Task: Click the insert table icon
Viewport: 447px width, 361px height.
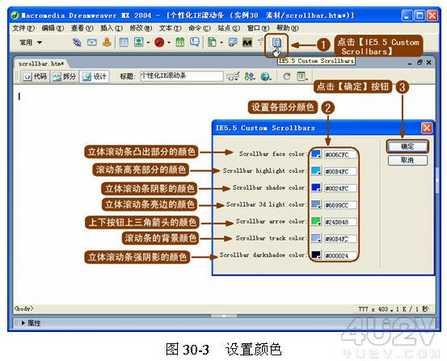Action: tap(124, 43)
